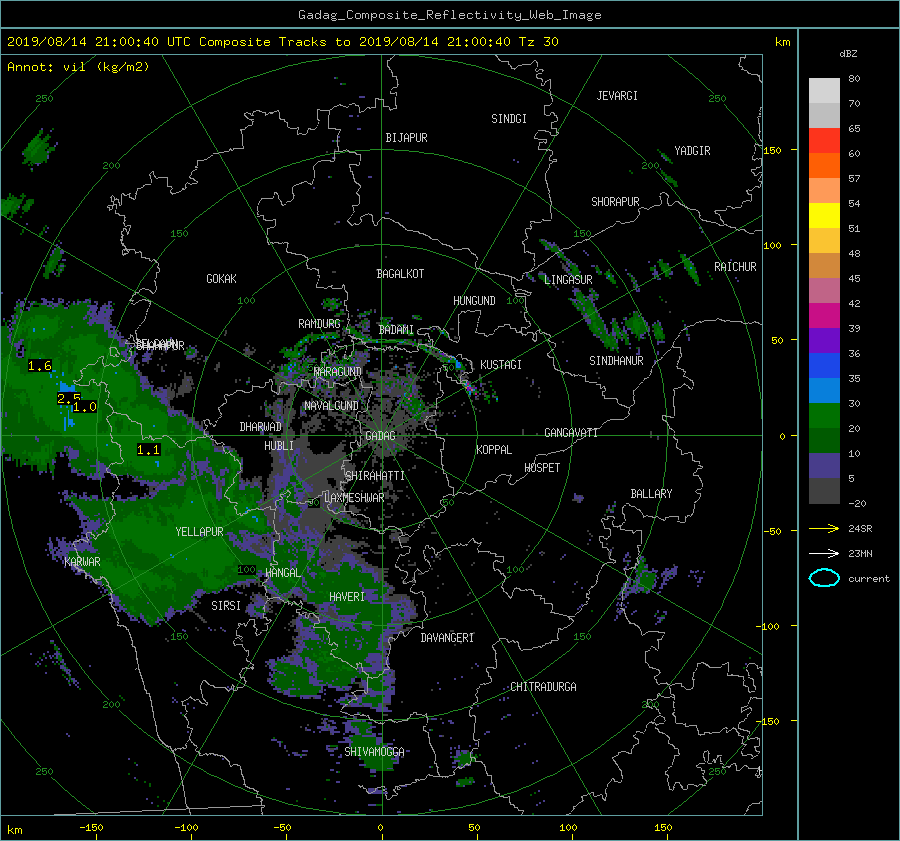
Task: Click the 100 bottom axis tick label
Action: (x=568, y=828)
